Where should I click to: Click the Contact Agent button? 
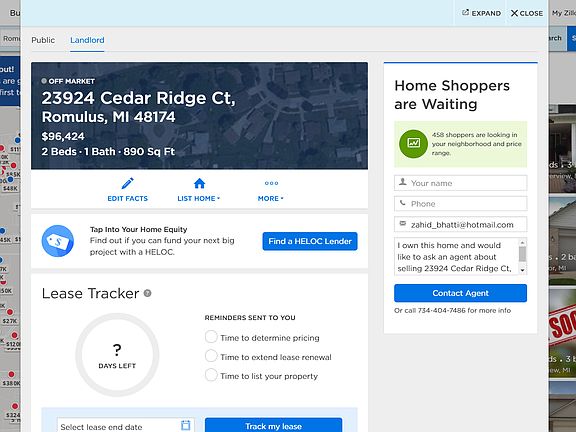pyautogui.click(x=460, y=293)
